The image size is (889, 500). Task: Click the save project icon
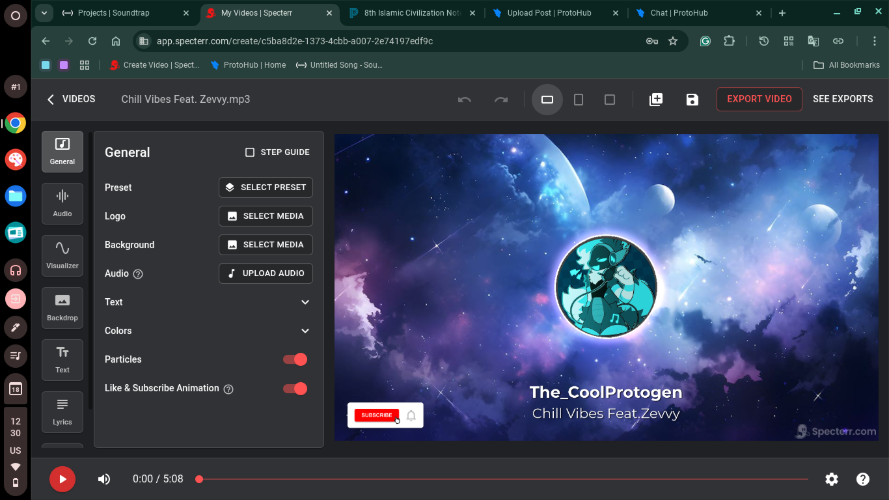click(x=692, y=99)
